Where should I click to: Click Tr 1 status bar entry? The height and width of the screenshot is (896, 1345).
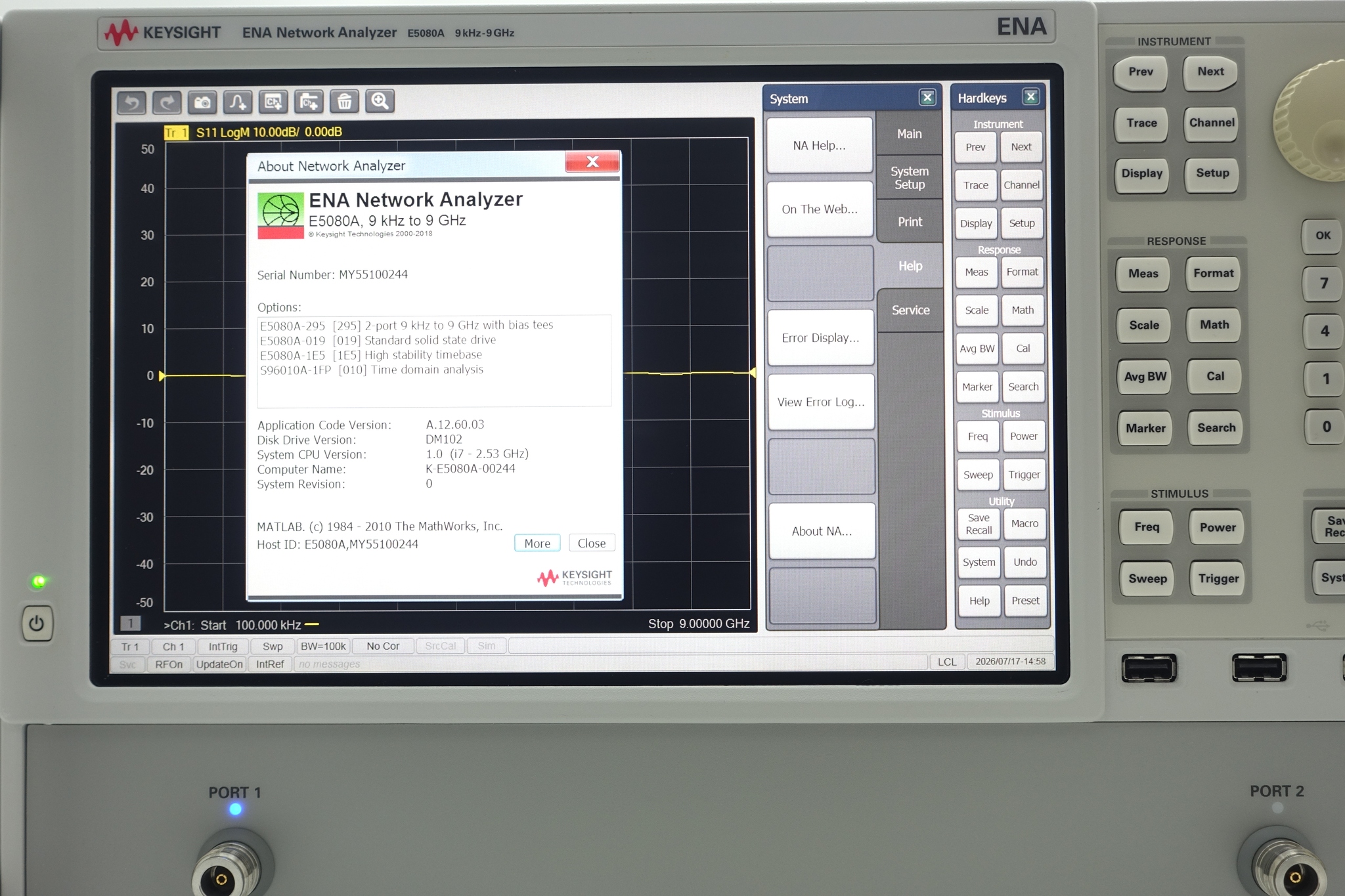pos(130,647)
